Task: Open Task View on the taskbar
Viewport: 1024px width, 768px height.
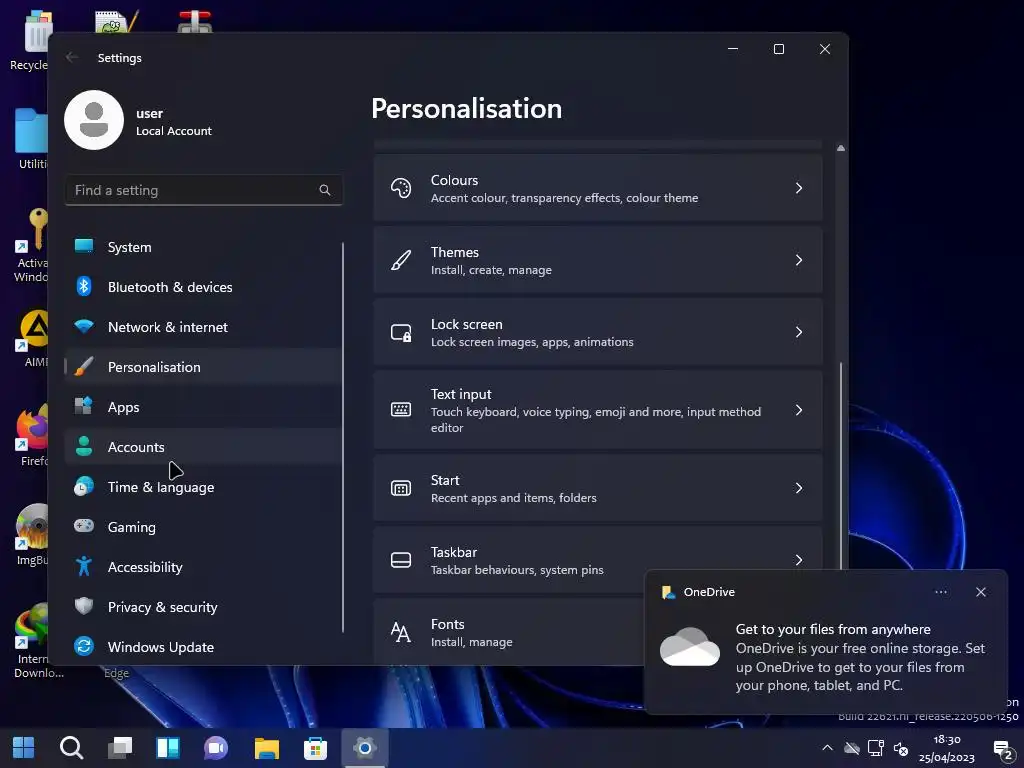Action: point(120,748)
